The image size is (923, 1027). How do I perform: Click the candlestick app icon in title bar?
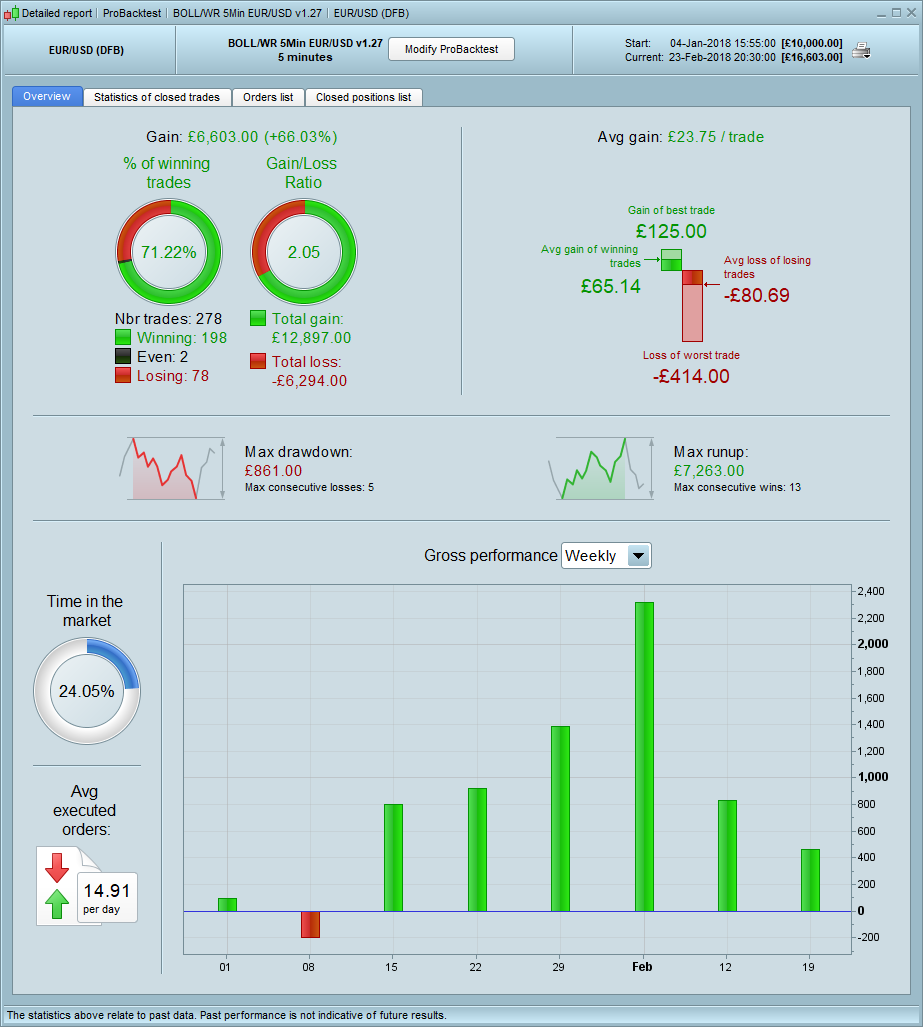tap(11, 13)
